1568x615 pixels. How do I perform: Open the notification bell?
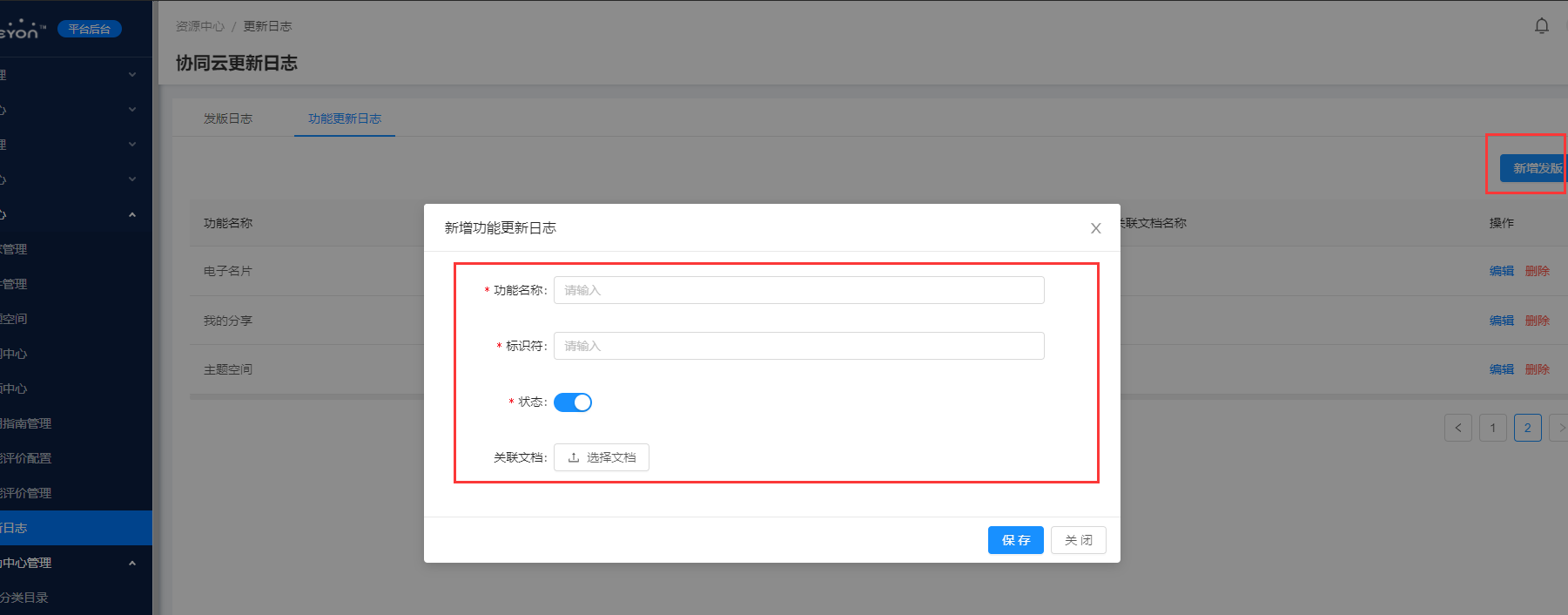click(x=1541, y=26)
